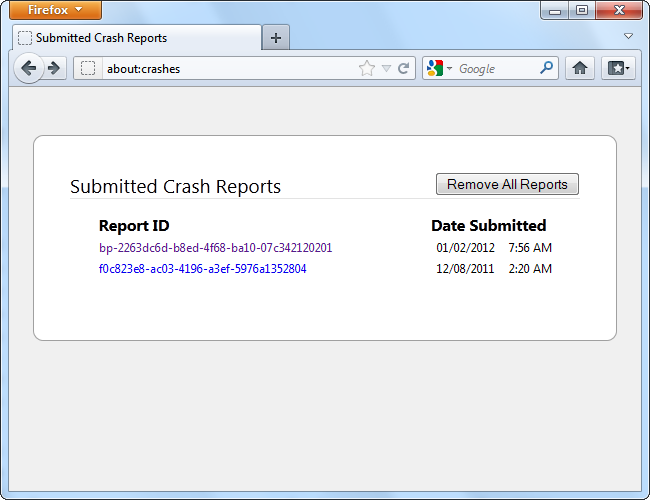Select the date 01/02/2012
650x500 pixels.
(x=465, y=248)
